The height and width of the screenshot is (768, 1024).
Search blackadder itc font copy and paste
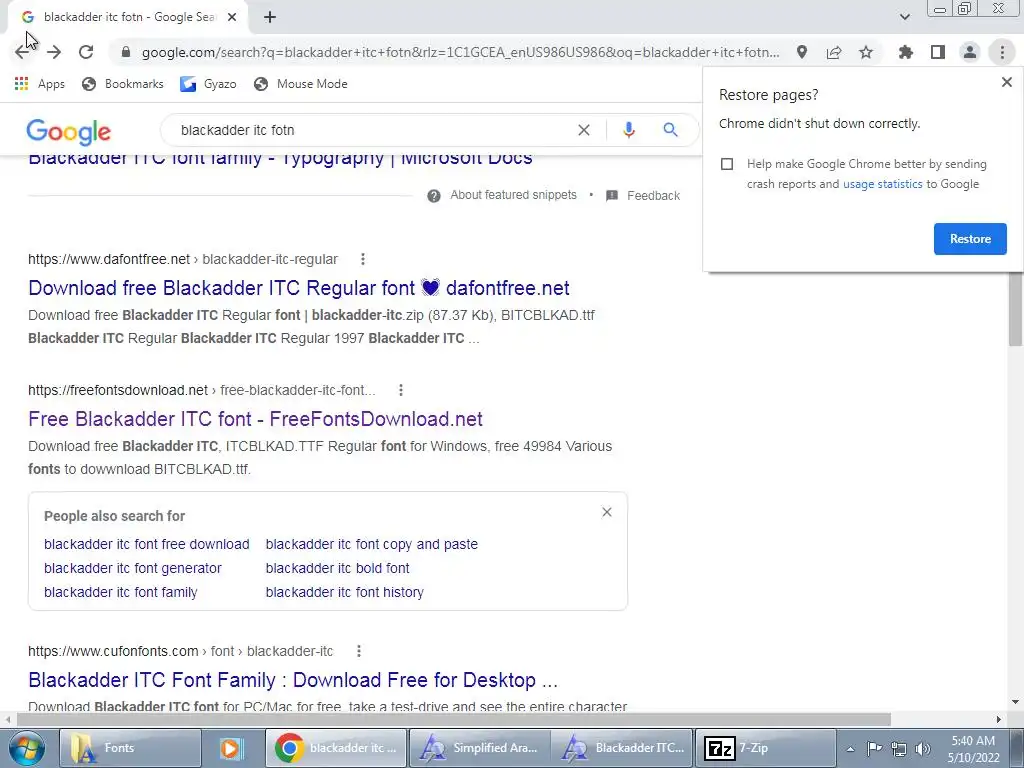coord(372,544)
